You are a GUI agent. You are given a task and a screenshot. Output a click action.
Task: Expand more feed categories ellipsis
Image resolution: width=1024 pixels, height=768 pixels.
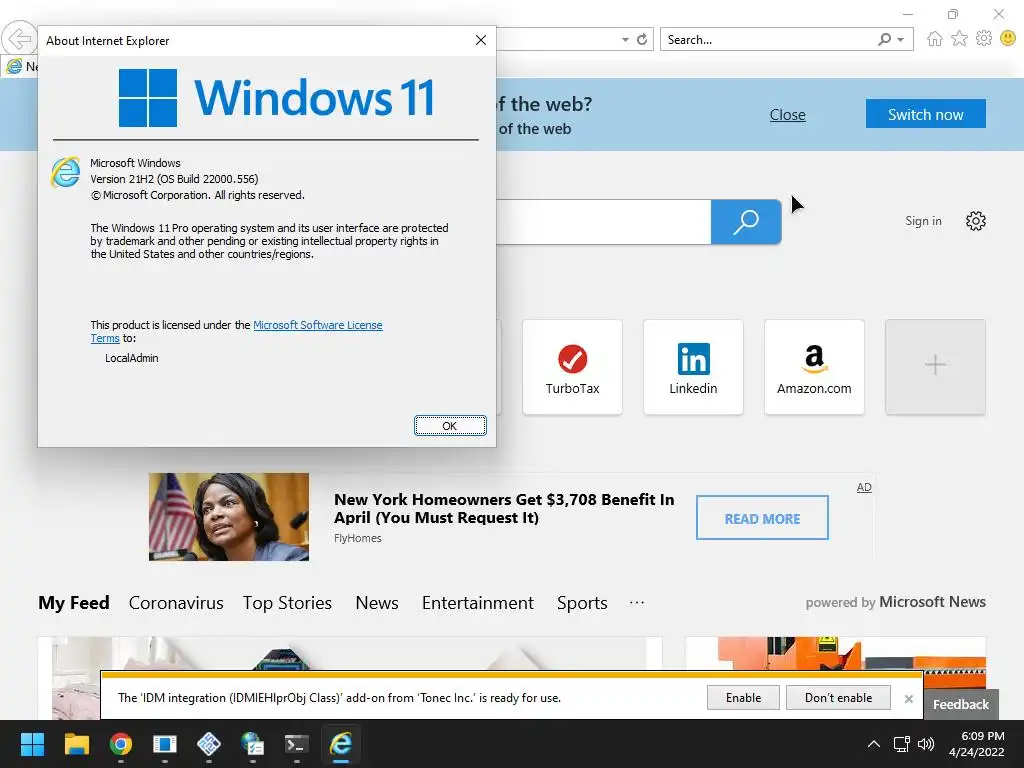[x=637, y=602]
